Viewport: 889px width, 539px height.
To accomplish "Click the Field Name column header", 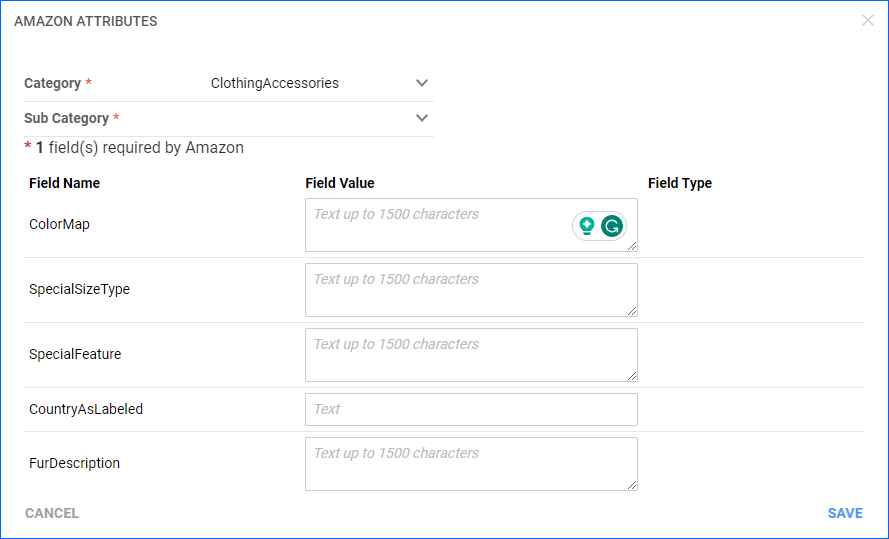I will click(65, 183).
